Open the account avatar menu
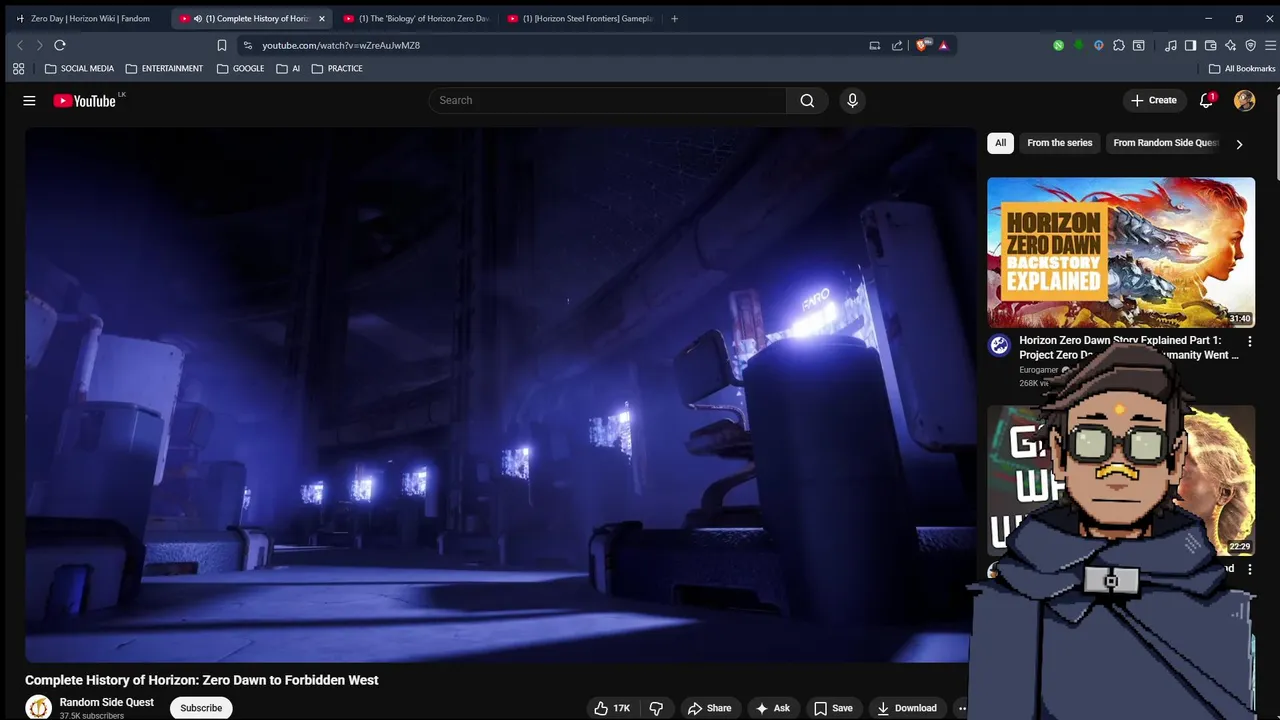Image resolution: width=1280 pixels, height=720 pixels. (1244, 100)
